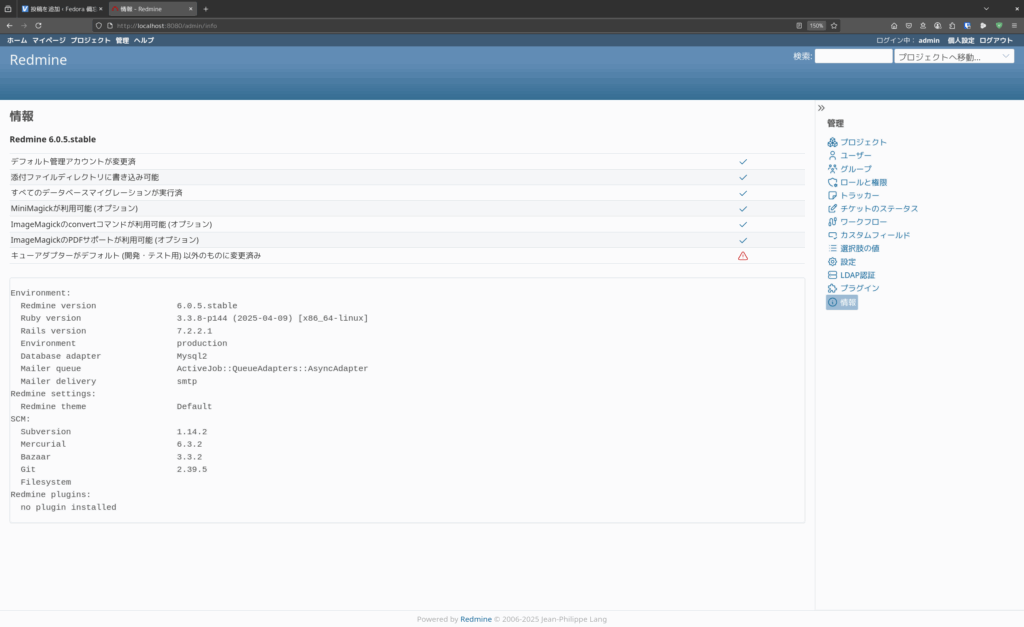Open トラッカー in the admin sidebar

pos(853,195)
